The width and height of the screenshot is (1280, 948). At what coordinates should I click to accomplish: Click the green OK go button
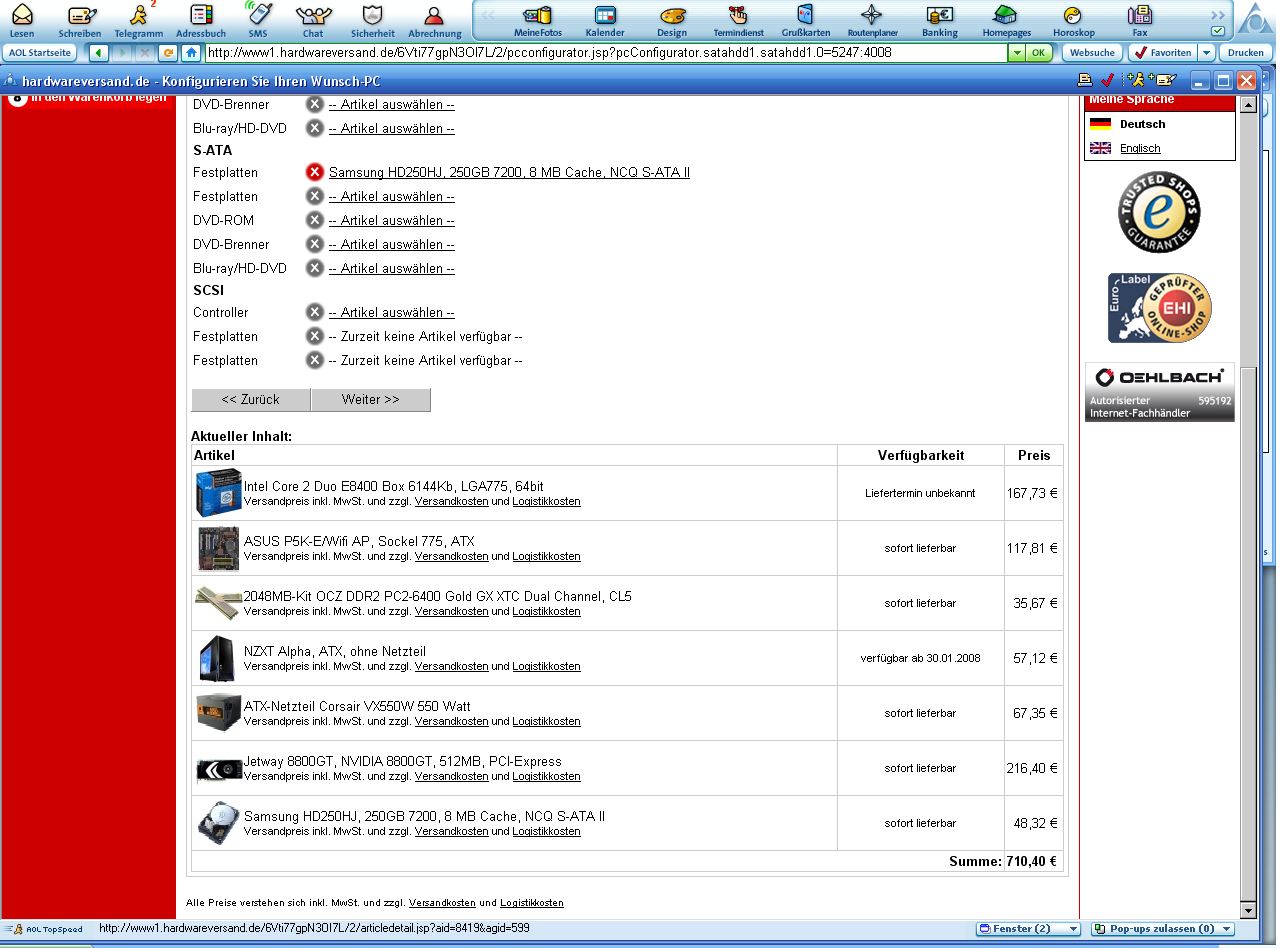point(1039,53)
